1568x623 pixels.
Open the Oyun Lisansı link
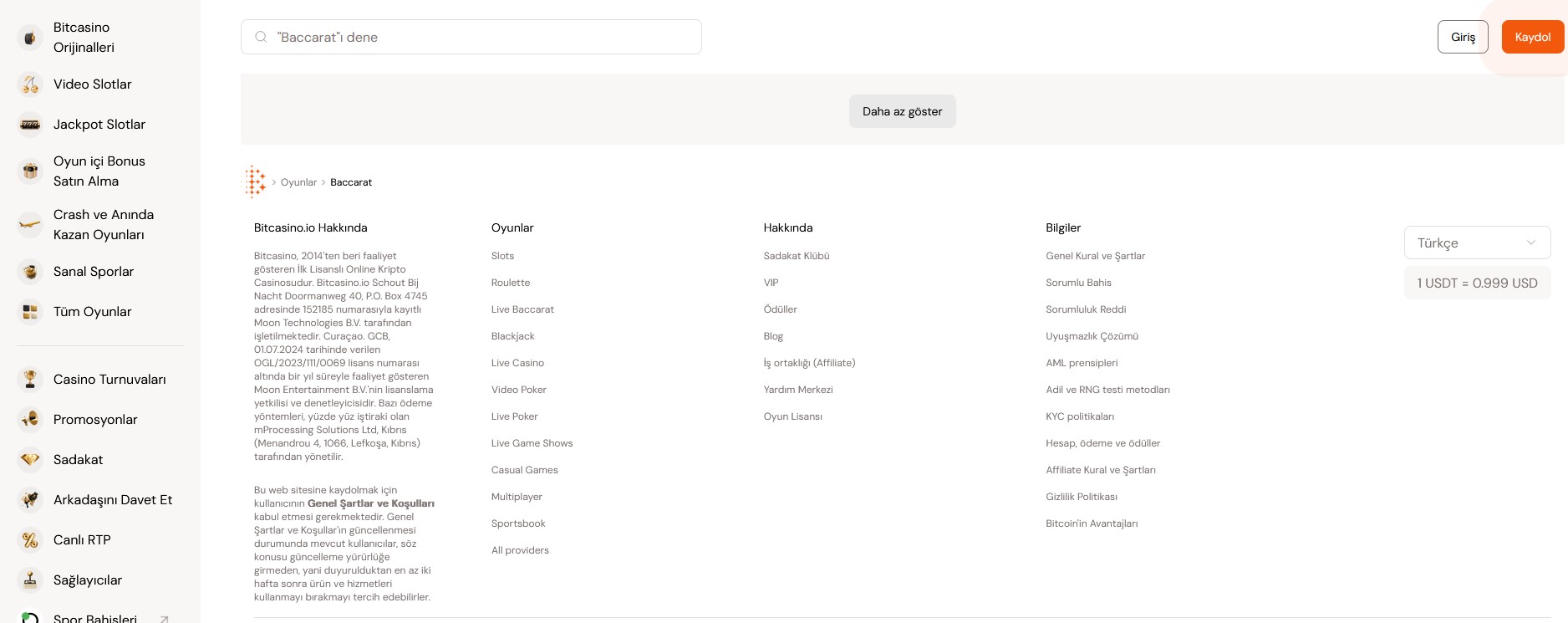792,416
